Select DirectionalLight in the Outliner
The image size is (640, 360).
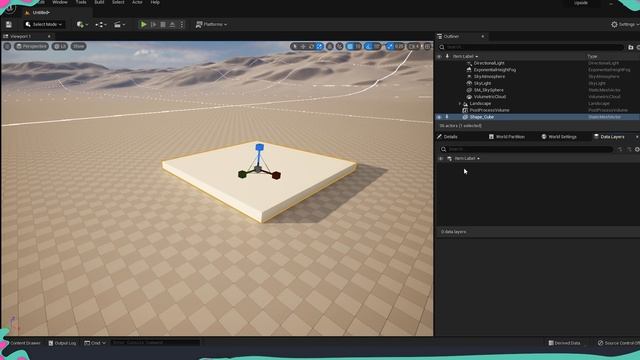[x=489, y=63]
